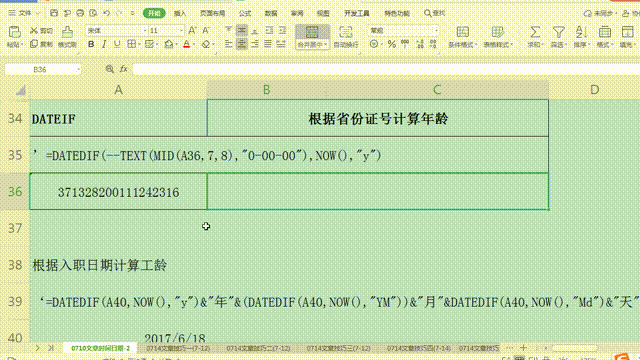Toggle top vertical alignment
Image resolution: width=640 pixels, height=360 pixels.
[229, 30]
